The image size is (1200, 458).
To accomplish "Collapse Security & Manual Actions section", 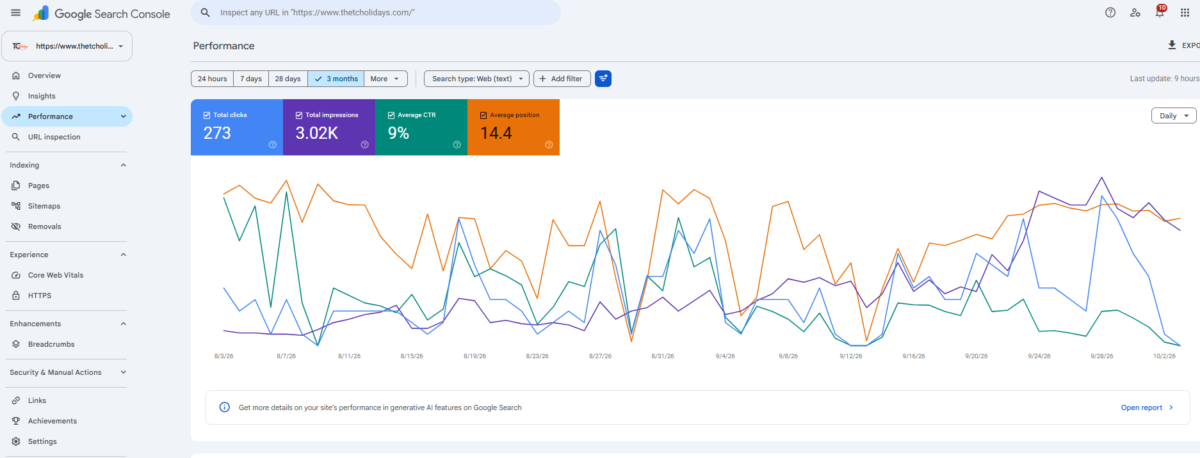I will [x=123, y=372].
